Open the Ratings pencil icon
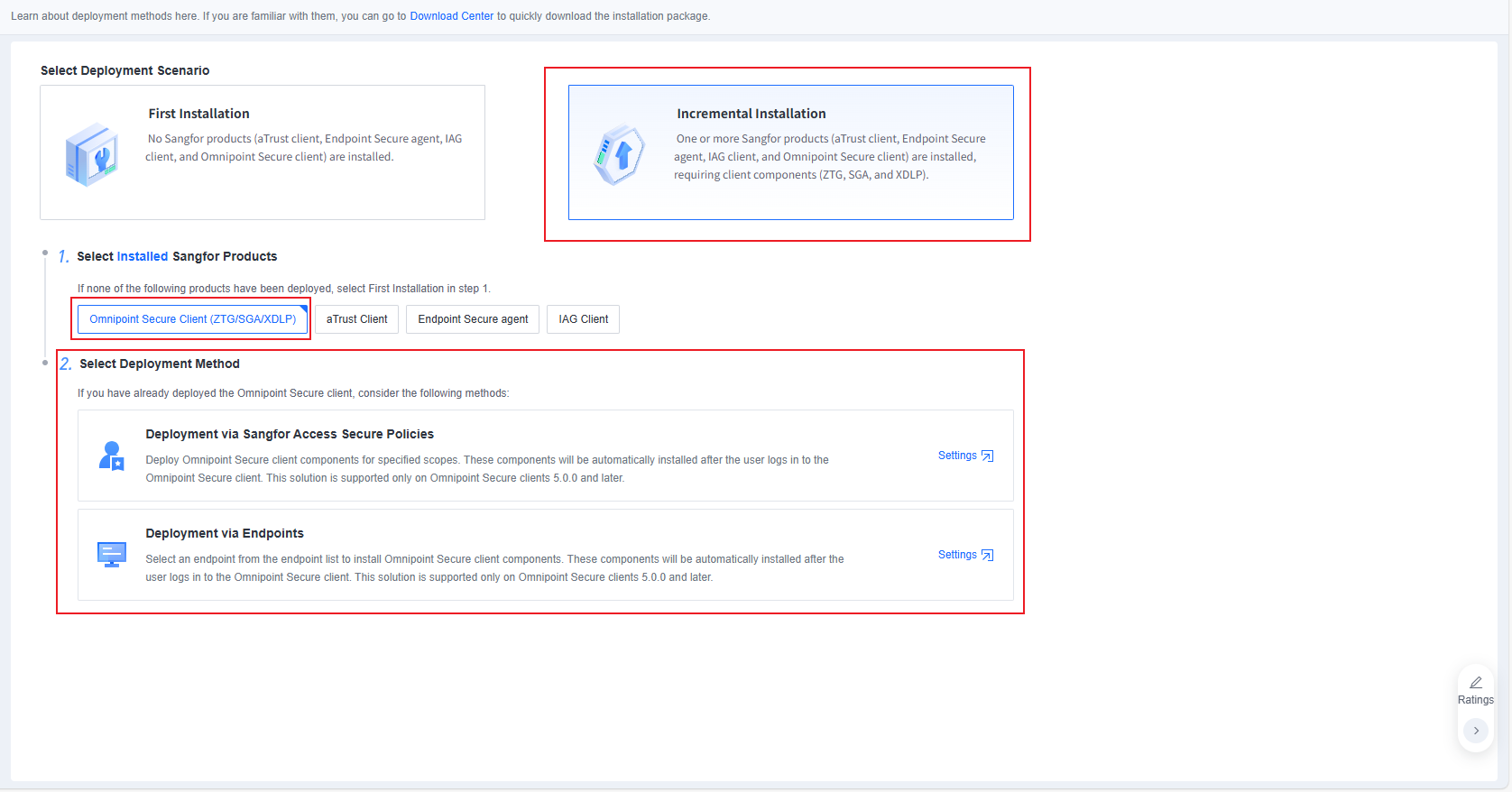1512x792 pixels. [1476, 682]
